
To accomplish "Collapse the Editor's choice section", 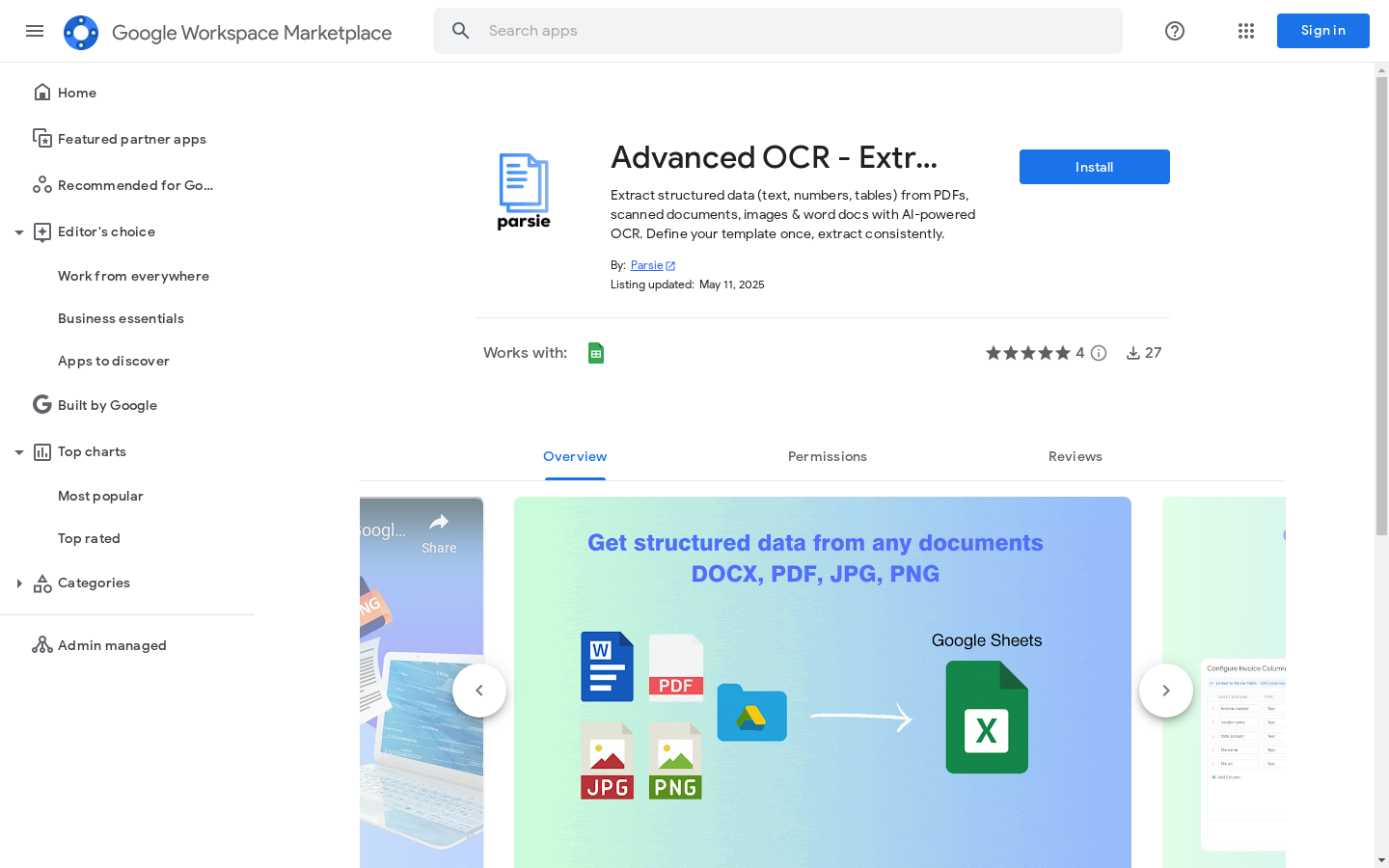I will click(19, 231).
